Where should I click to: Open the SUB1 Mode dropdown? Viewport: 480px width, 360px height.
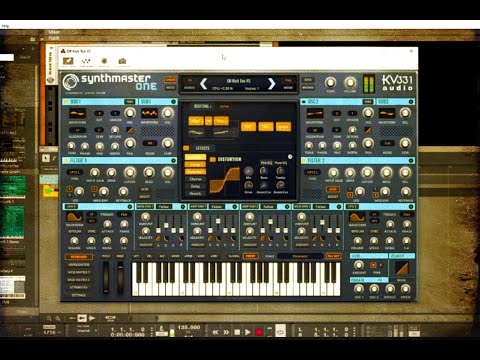point(150,143)
